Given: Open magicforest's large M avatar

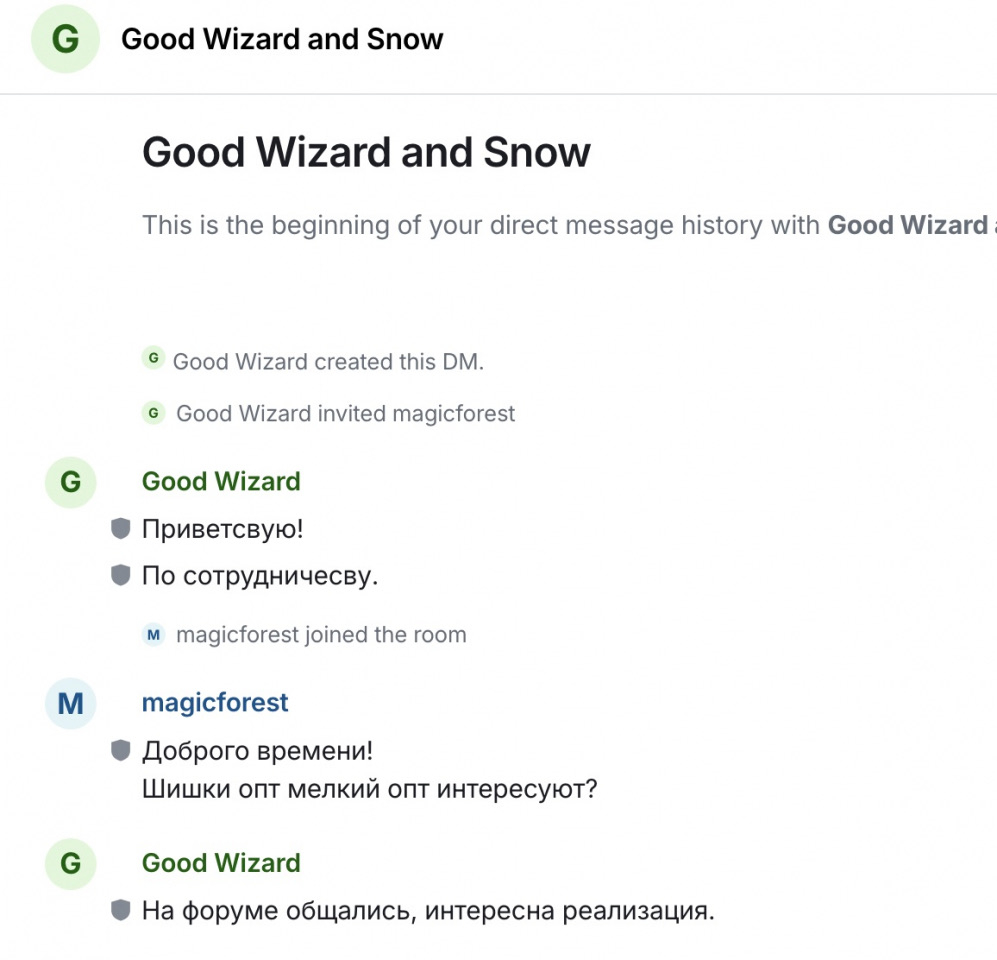Looking at the screenshot, I should tap(71, 703).
